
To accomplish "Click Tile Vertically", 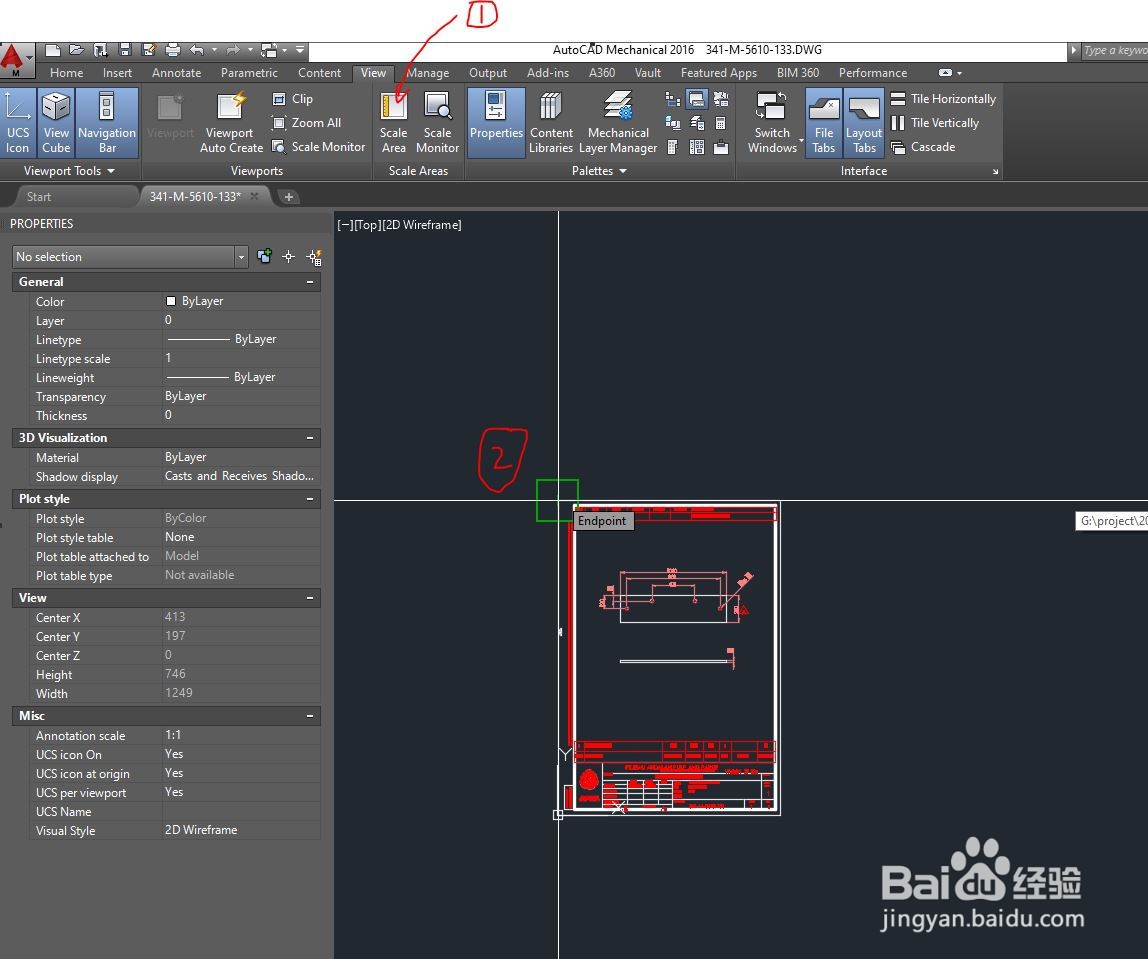I will (935, 123).
